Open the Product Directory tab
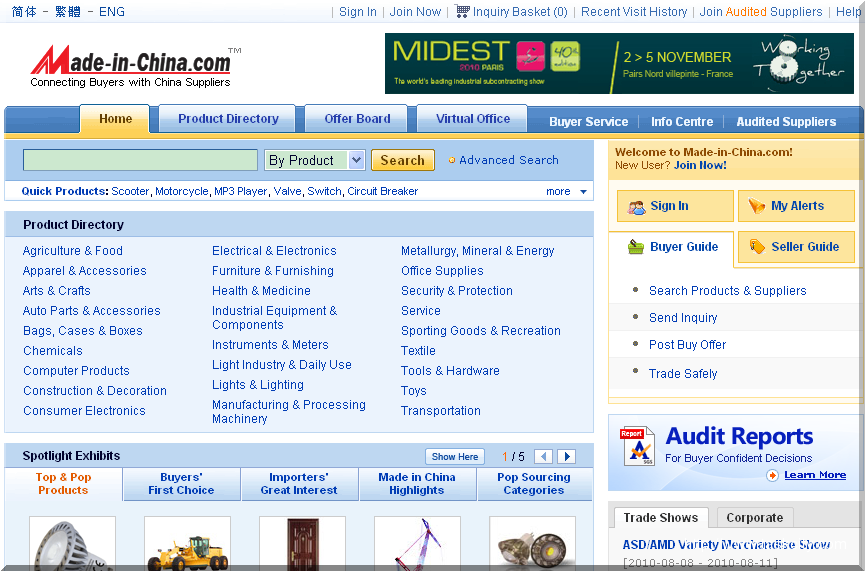Screen dimensions: 865x571 point(228,119)
